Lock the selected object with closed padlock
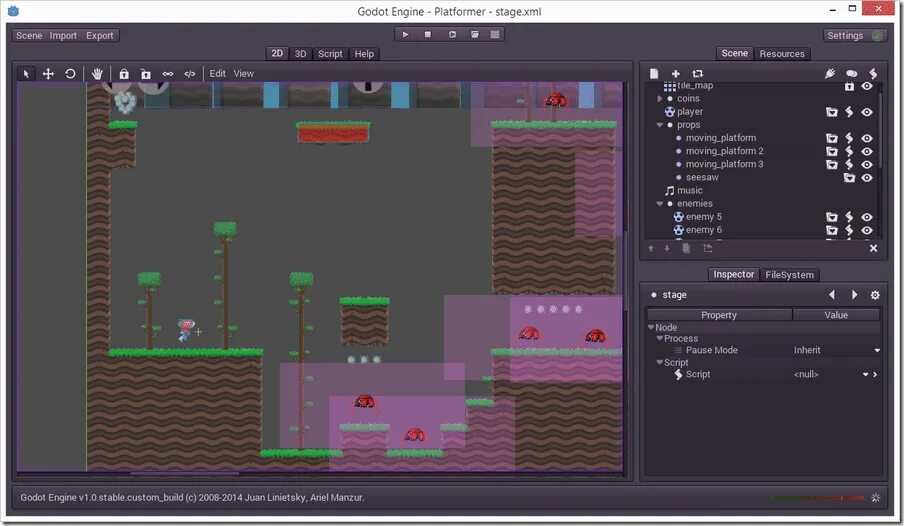 [124, 74]
